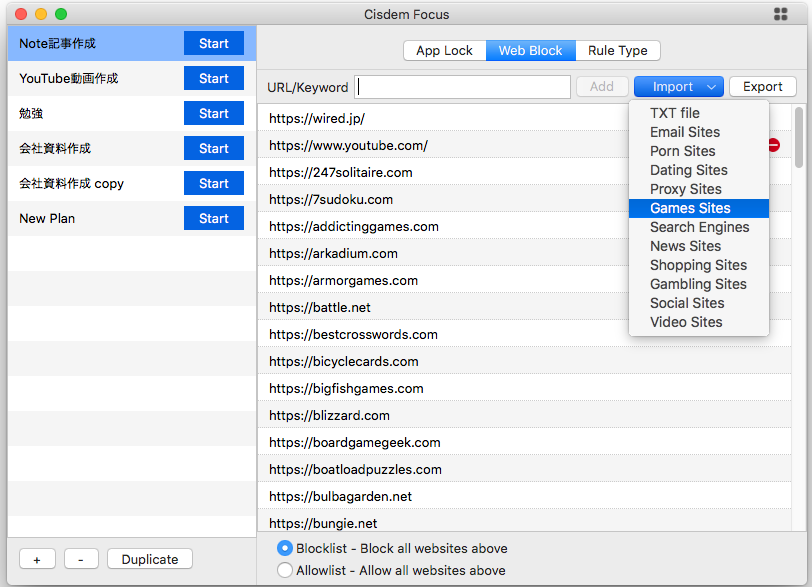Switch to the App Lock tab

pos(444,51)
